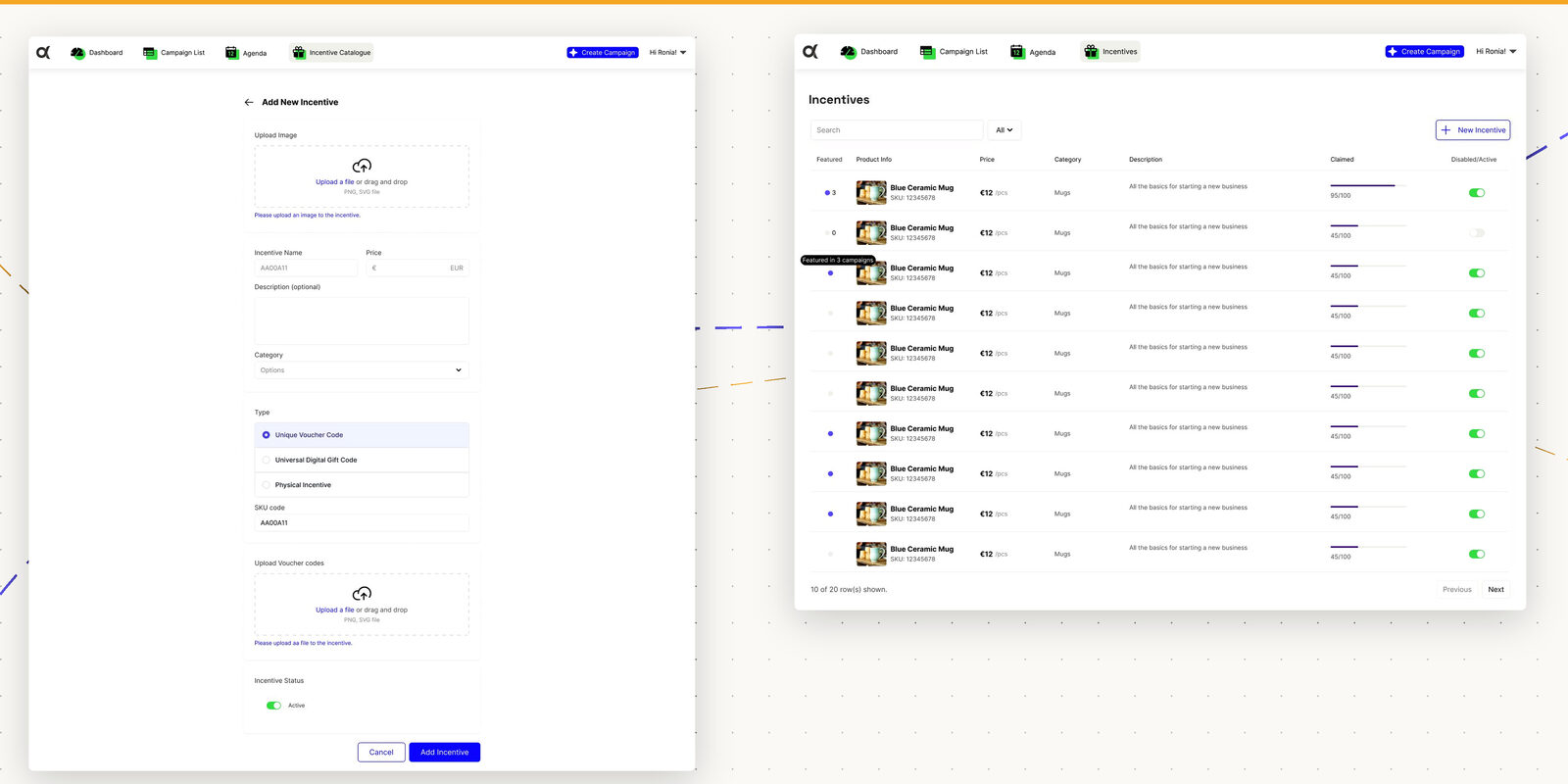The height and width of the screenshot is (784, 1568).
Task: Click the cloud upload icon under Upload Image
Action: (362, 166)
